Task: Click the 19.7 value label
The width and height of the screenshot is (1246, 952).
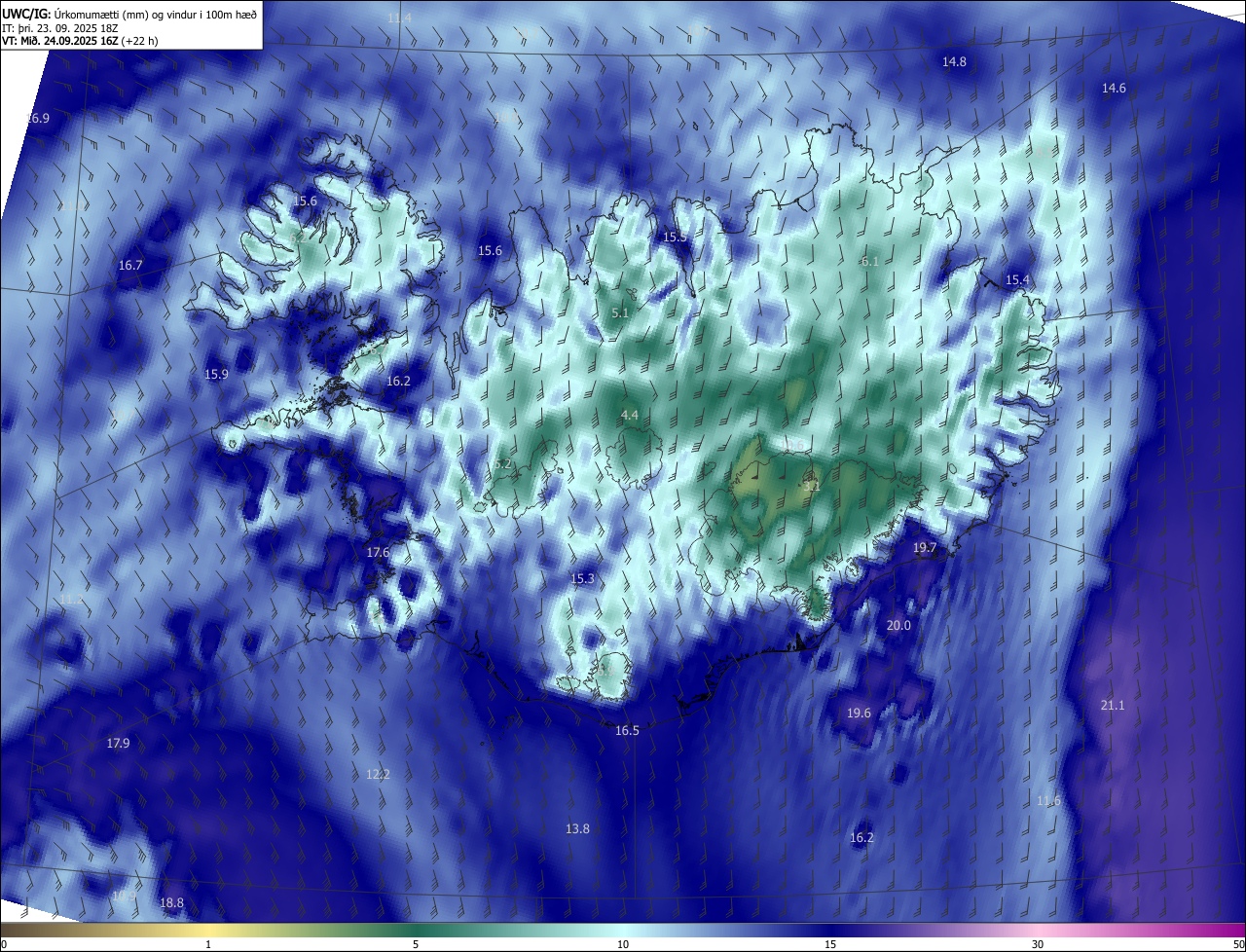Action: pos(925,549)
